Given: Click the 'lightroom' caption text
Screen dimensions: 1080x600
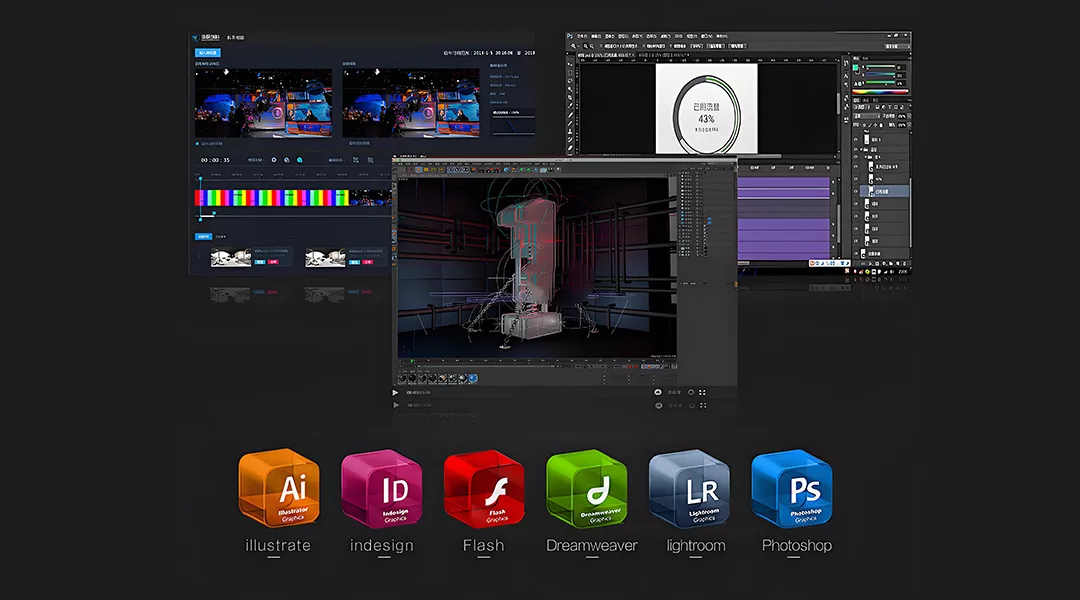Looking at the screenshot, I should pos(696,546).
